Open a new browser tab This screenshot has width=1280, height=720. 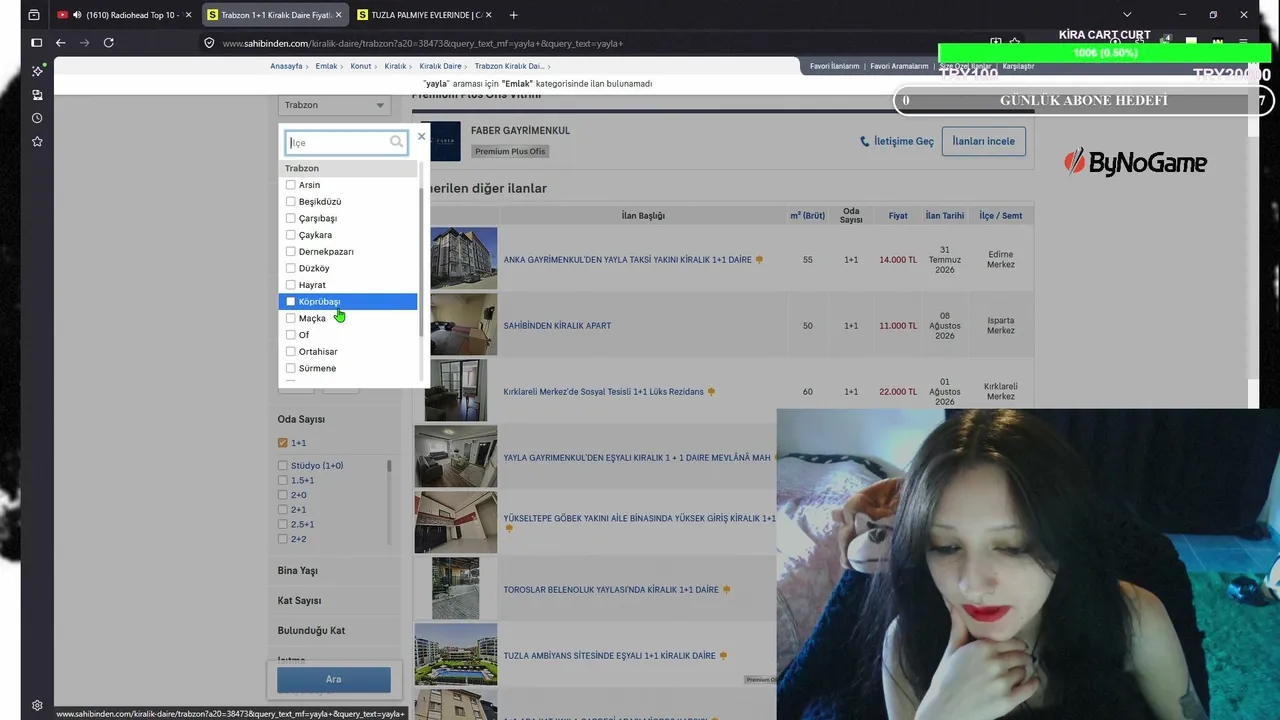pos(514,15)
